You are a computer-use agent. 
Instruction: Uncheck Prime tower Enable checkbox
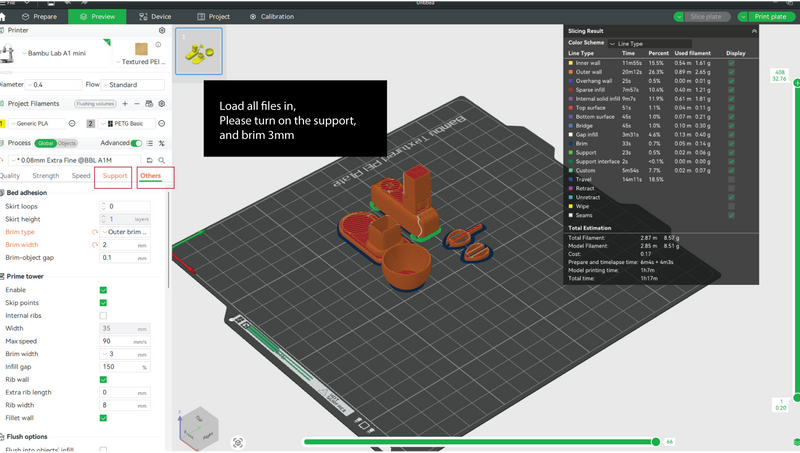point(103,290)
